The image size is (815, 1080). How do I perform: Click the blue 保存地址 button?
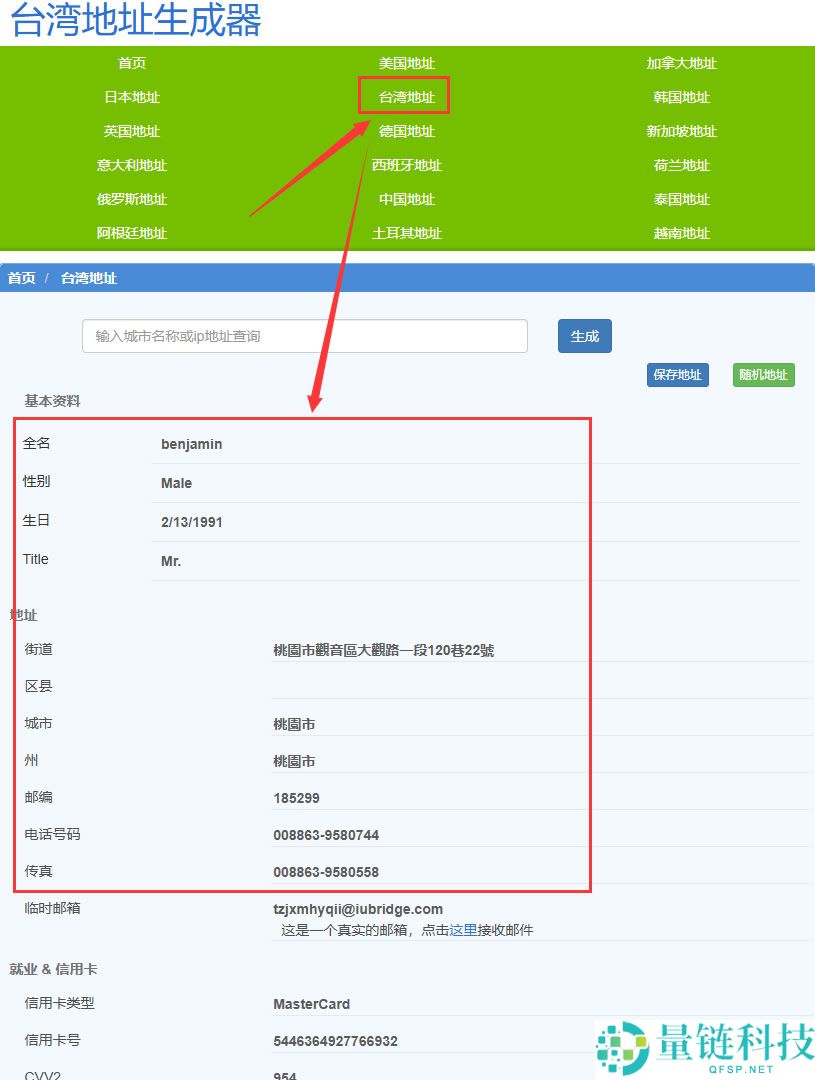pos(677,374)
